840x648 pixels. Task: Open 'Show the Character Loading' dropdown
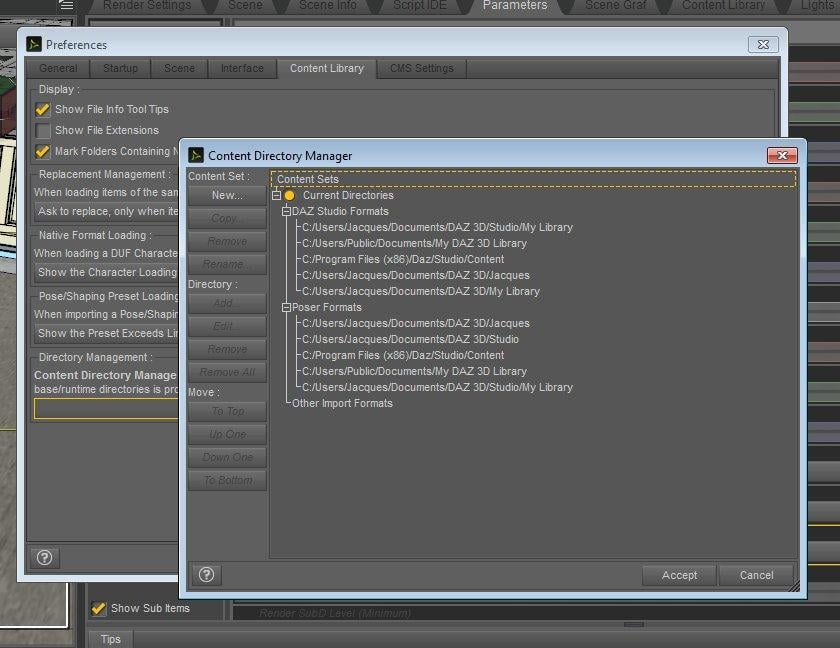coord(106,272)
